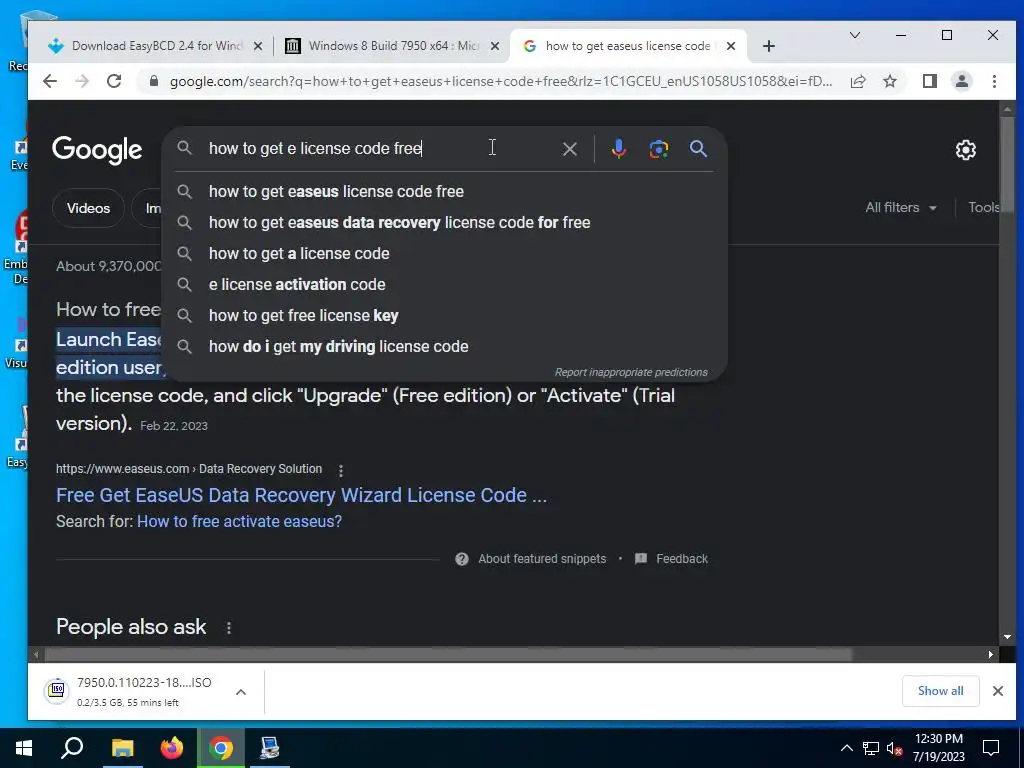The image size is (1024, 768).
Task: Open more options for easeus.com result
Action: (341, 470)
